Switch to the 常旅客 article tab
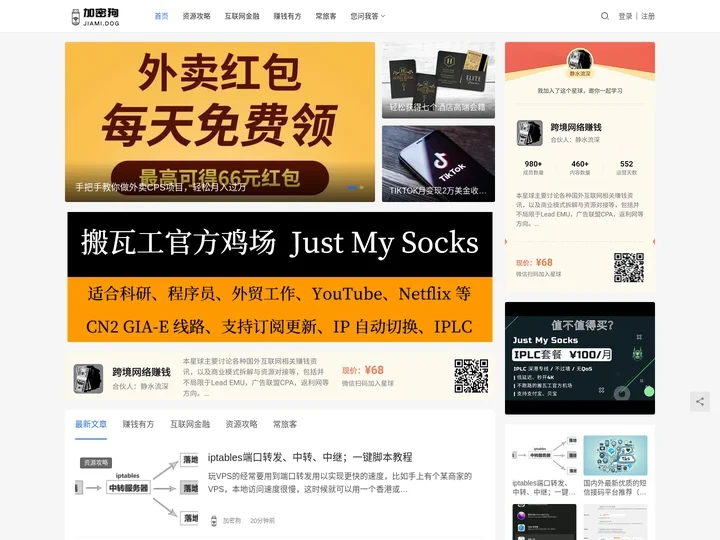 285,424
